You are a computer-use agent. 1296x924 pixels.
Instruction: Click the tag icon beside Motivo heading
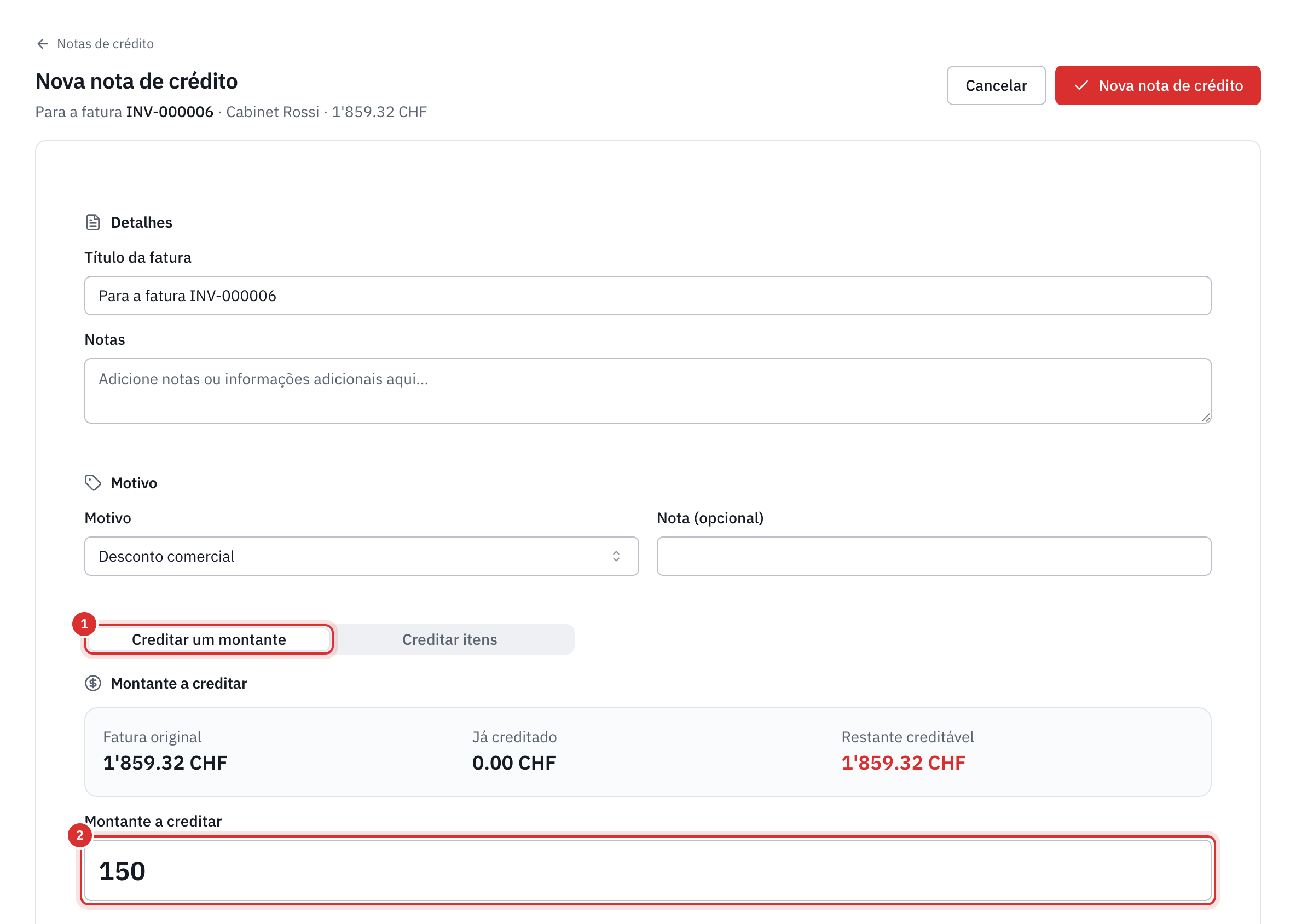point(92,483)
